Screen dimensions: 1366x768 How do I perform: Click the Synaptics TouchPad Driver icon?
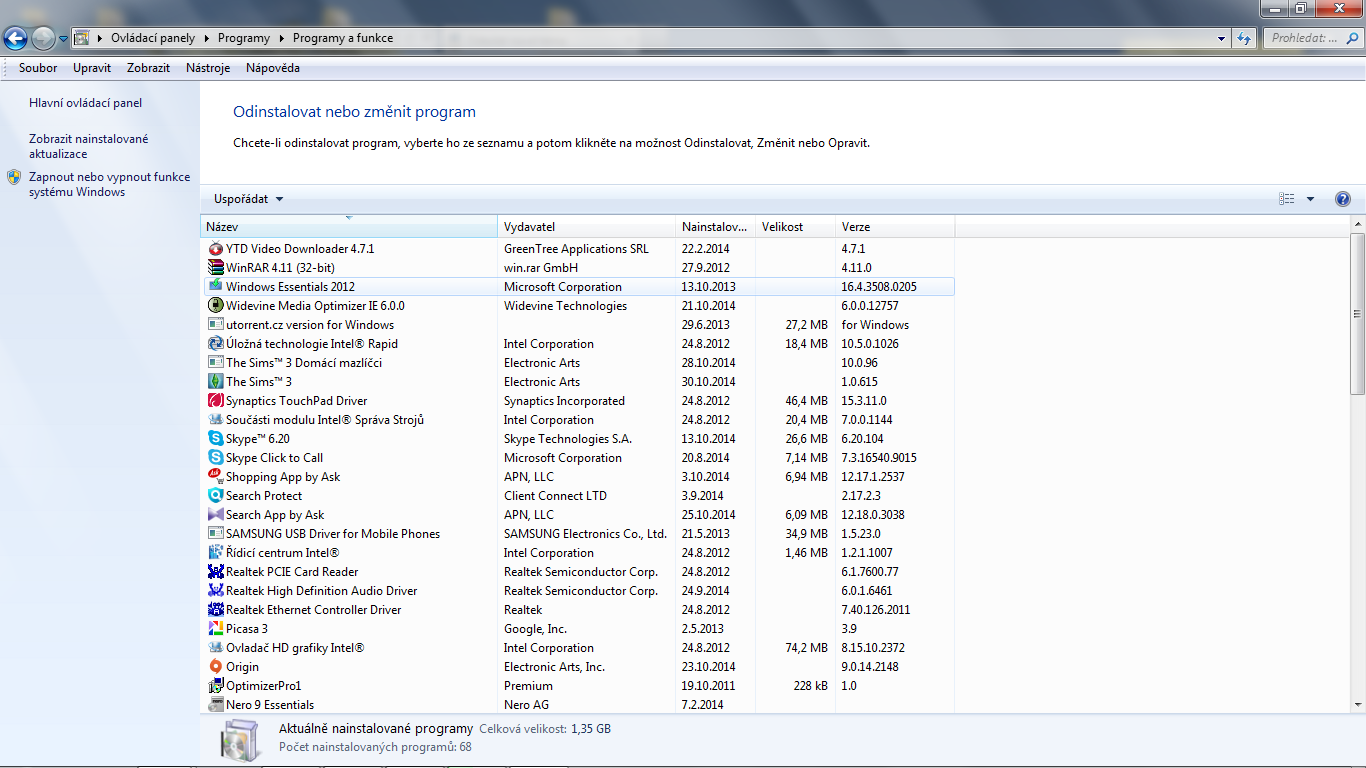click(215, 401)
